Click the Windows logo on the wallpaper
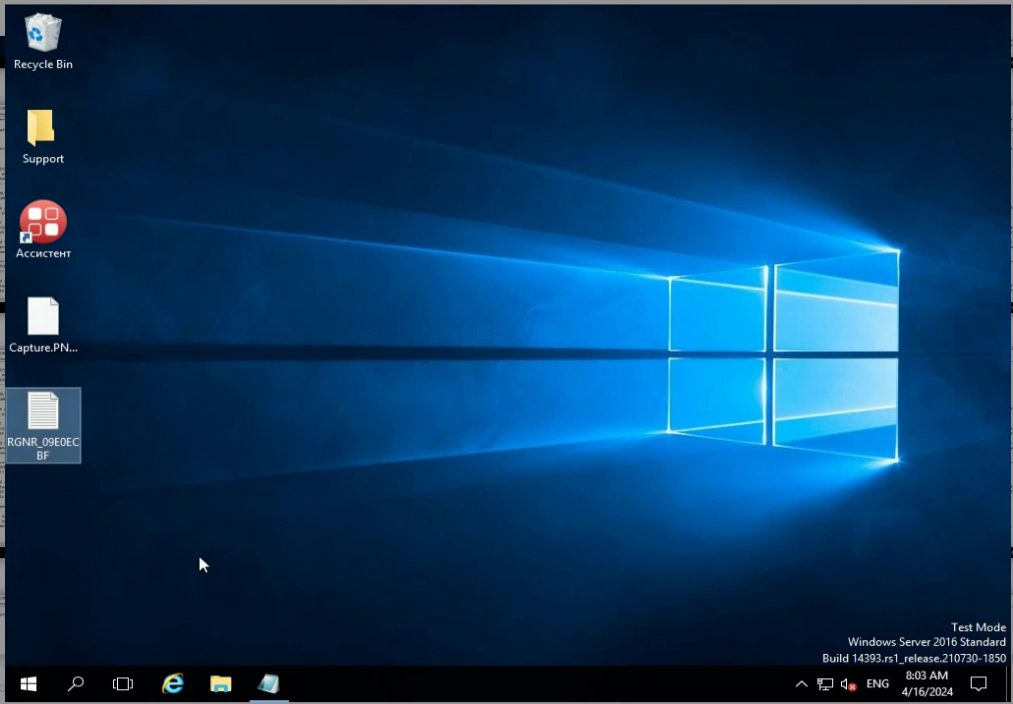 (x=783, y=355)
